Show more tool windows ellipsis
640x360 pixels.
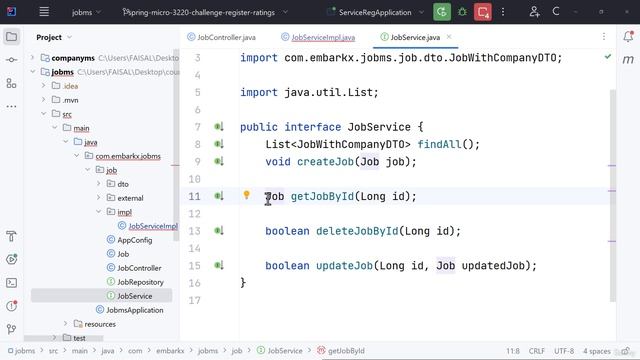[11, 106]
